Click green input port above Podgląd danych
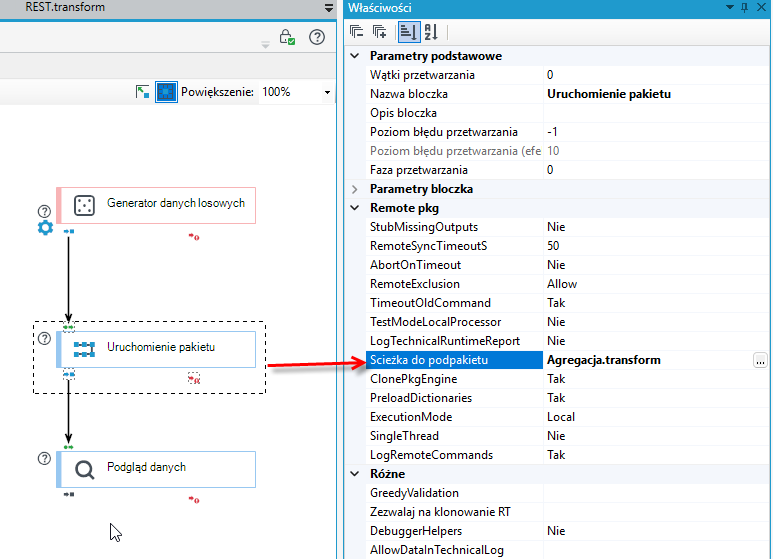773x559 pixels. (x=69, y=447)
